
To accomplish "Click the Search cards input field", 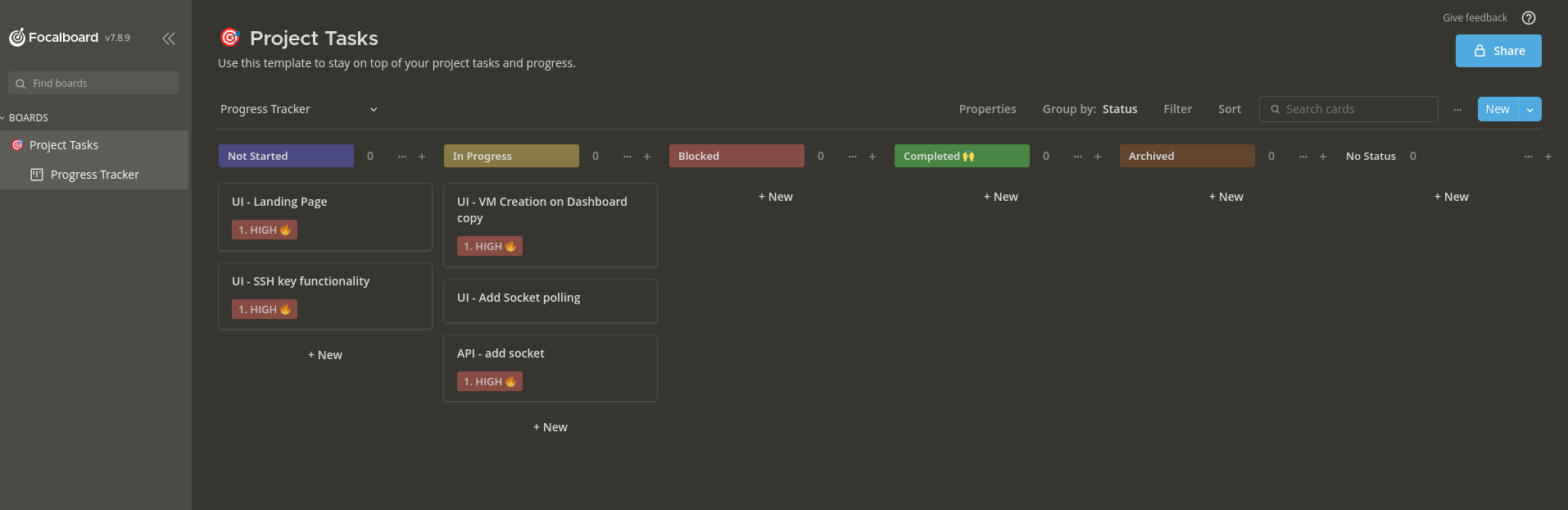I will [1357, 109].
